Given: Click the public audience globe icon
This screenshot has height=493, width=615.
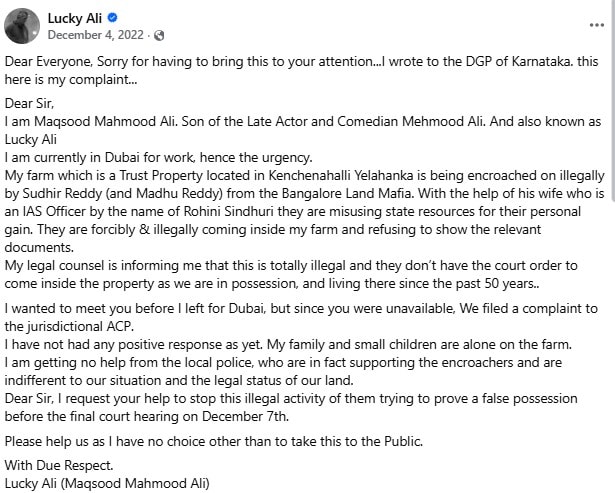Looking at the screenshot, I should click(160, 36).
